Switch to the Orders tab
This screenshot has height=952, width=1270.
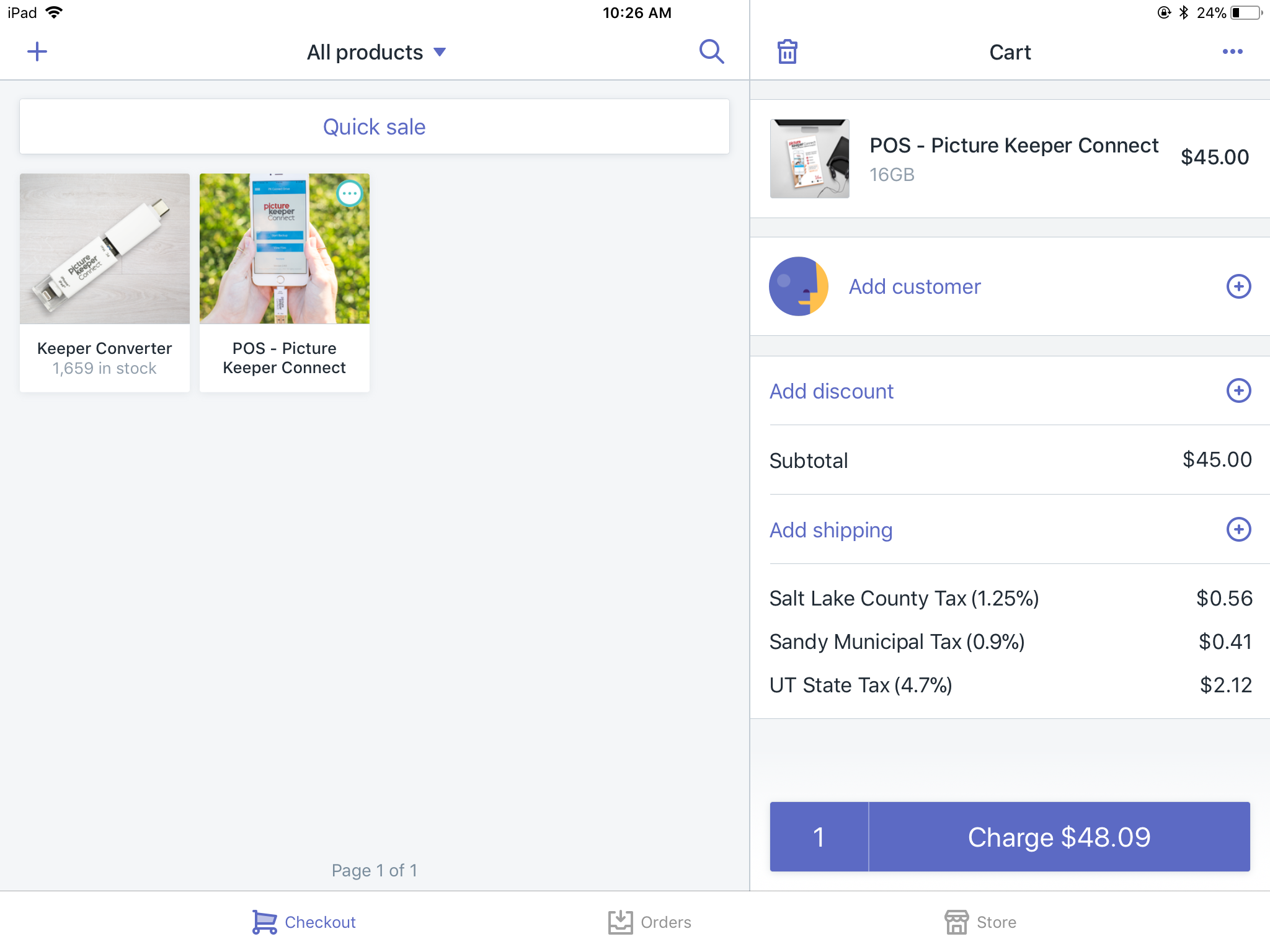pyautogui.click(x=649, y=922)
